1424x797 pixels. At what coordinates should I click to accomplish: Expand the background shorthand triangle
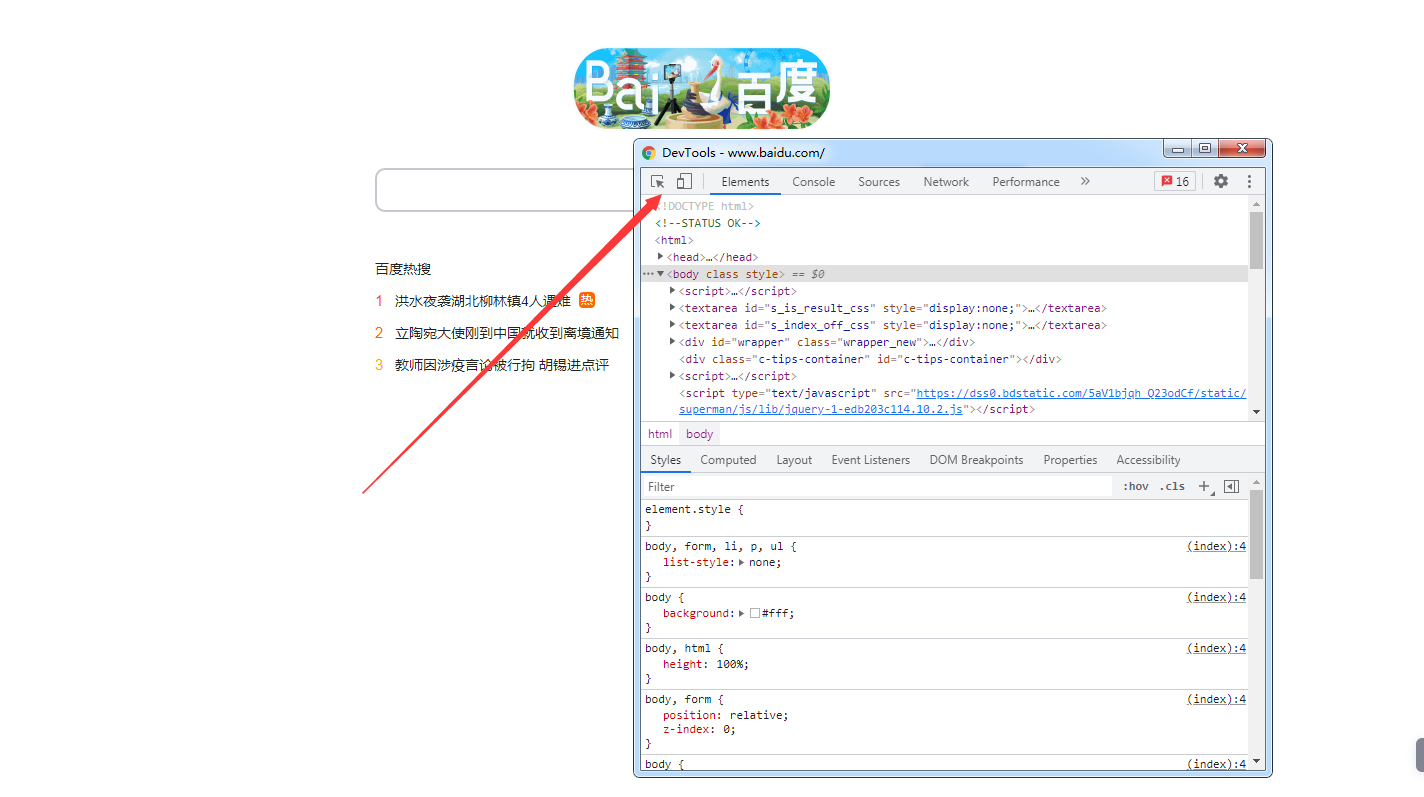pyautogui.click(x=742, y=613)
